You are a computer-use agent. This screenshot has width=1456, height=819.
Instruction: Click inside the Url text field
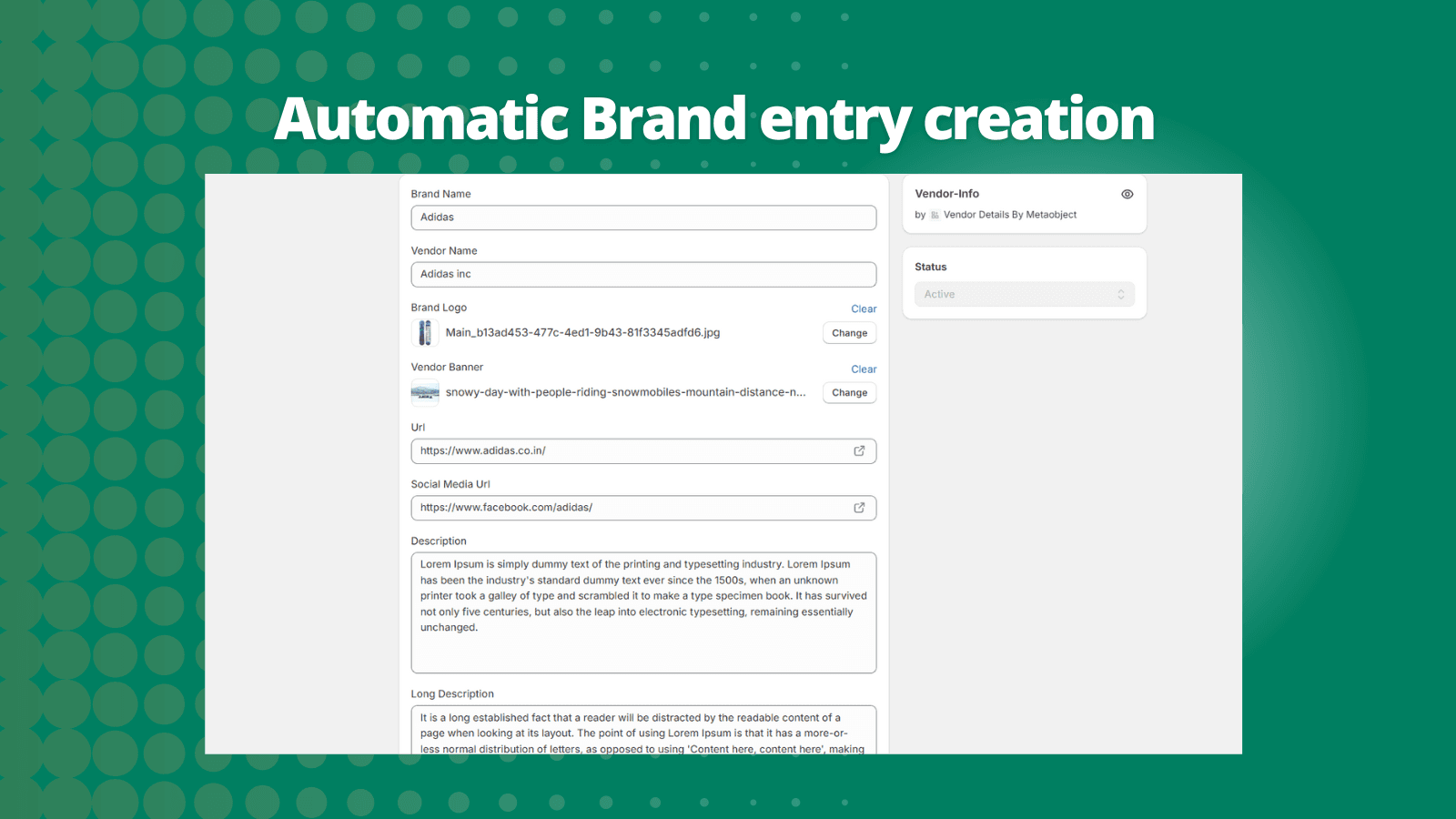click(x=628, y=451)
